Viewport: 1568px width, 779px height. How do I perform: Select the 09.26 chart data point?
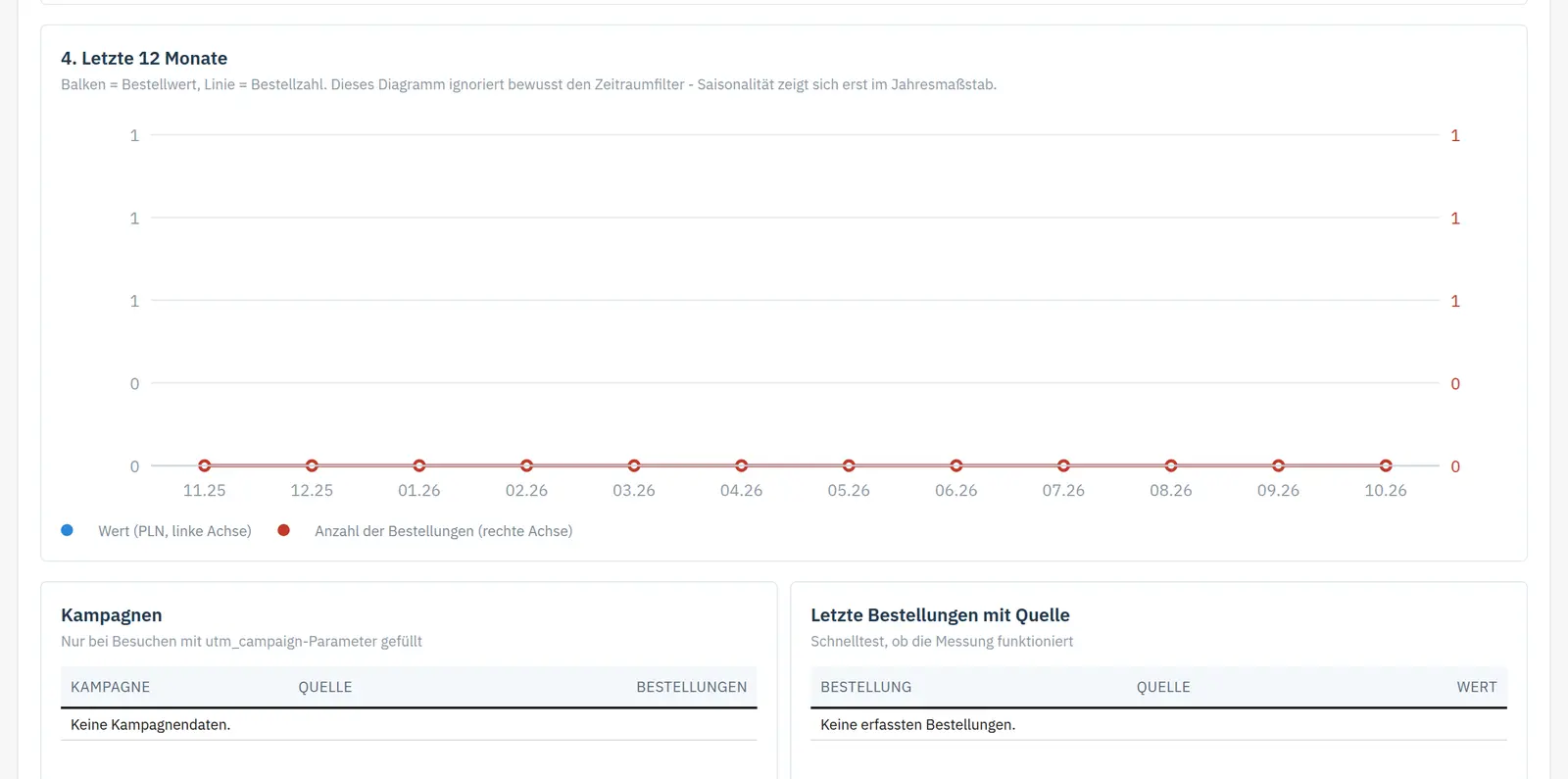point(1278,465)
